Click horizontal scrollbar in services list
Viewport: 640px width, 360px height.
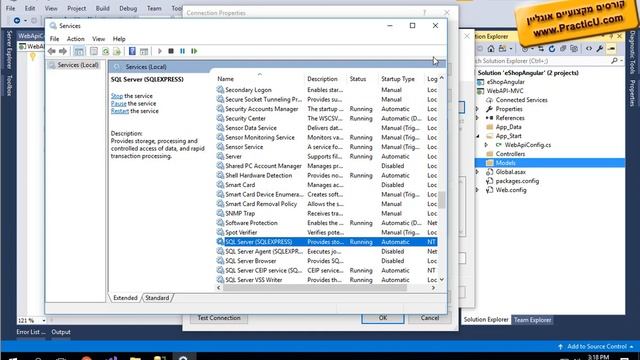[x=314, y=288]
